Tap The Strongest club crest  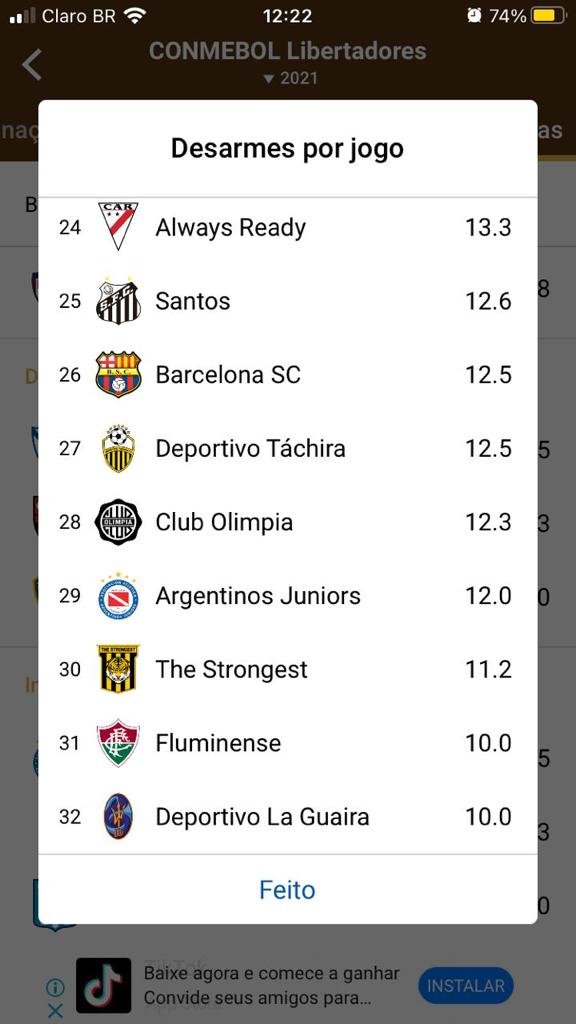[118, 669]
